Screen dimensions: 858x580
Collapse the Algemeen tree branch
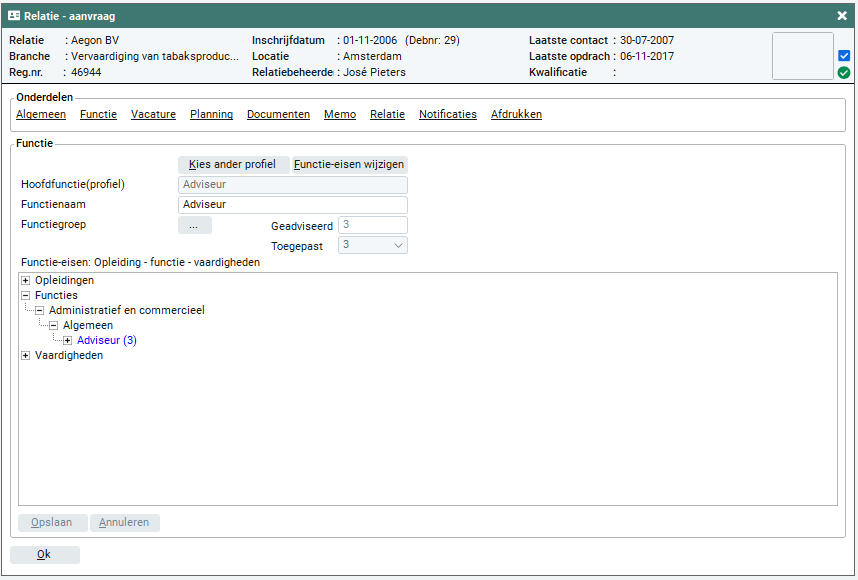(54, 326)
